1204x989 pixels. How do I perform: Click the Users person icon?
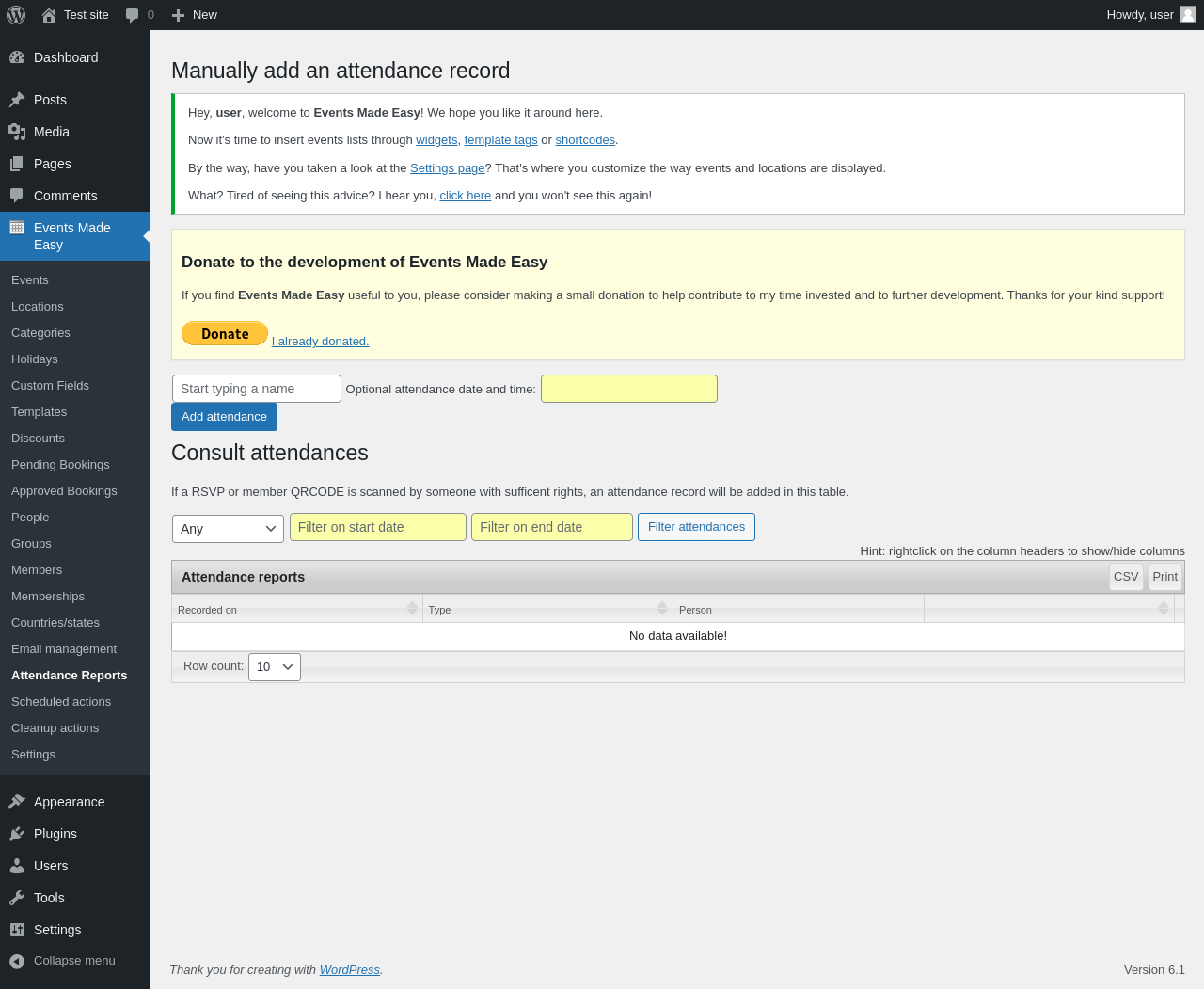17,866
